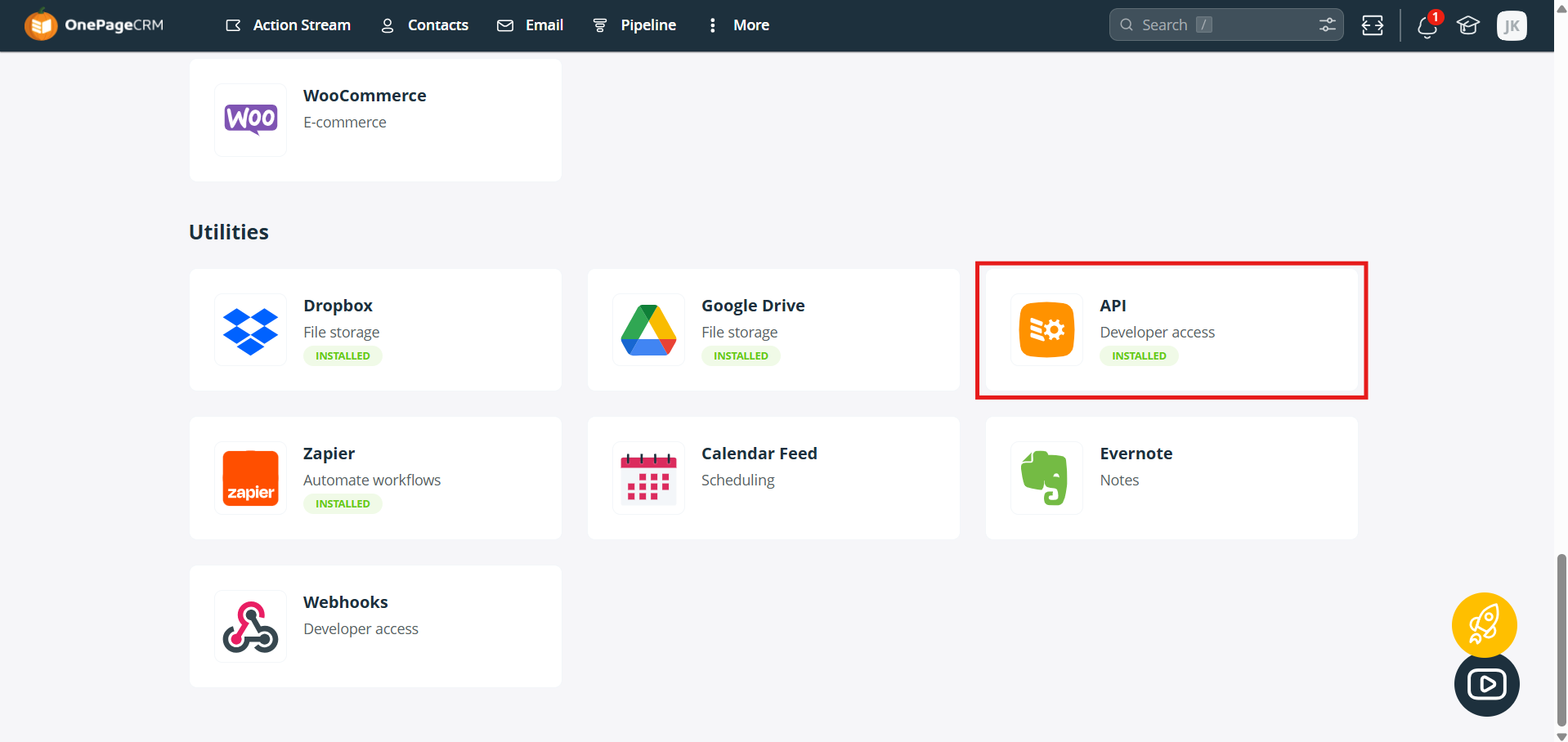The height and width of the screenshot is (742, 1568).
Task: Click the Email envelope icon
Action: [x=505, y=25]
